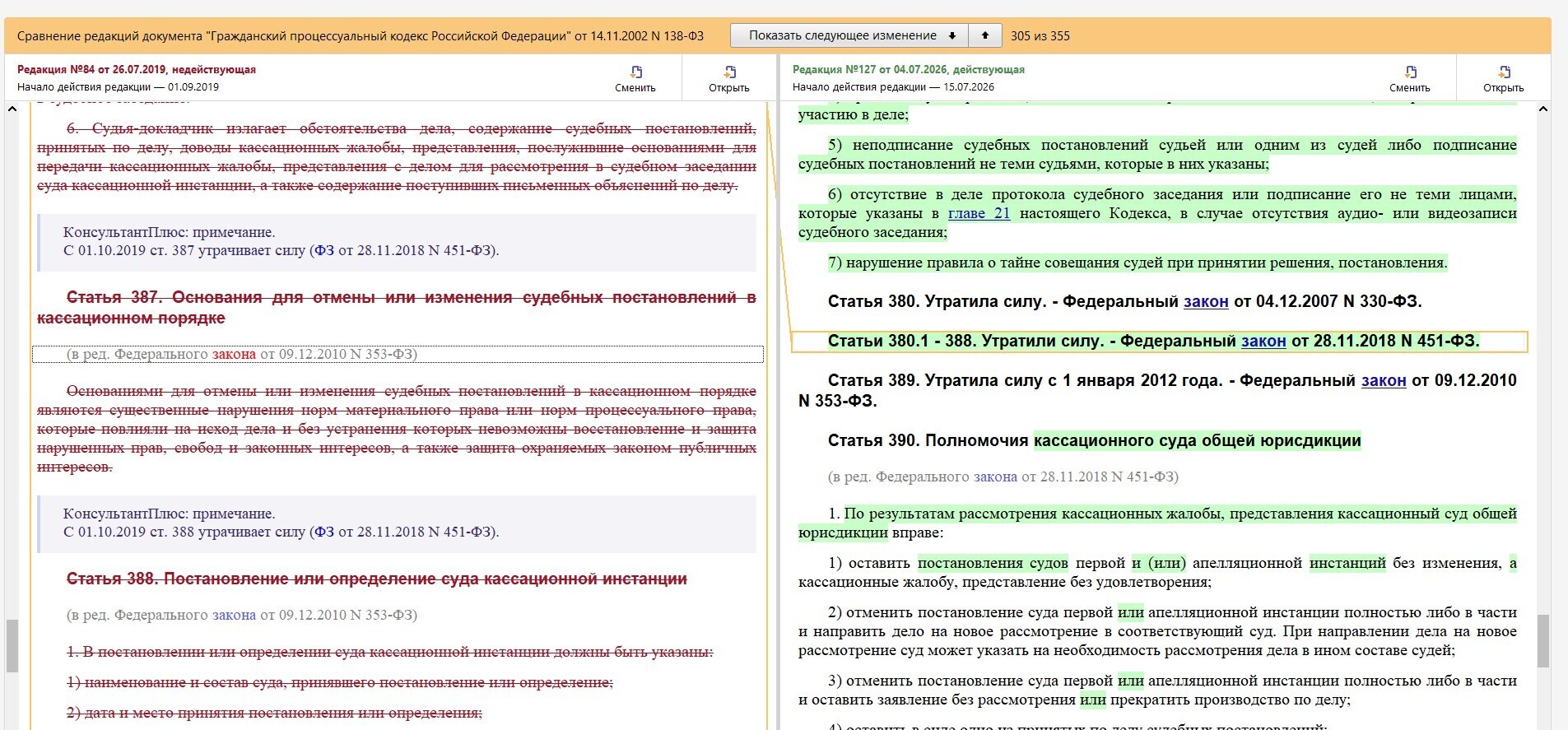Open закона link under Статья 390 heading
Viewport: 1568px width, 730px height.
coord(995,477)
